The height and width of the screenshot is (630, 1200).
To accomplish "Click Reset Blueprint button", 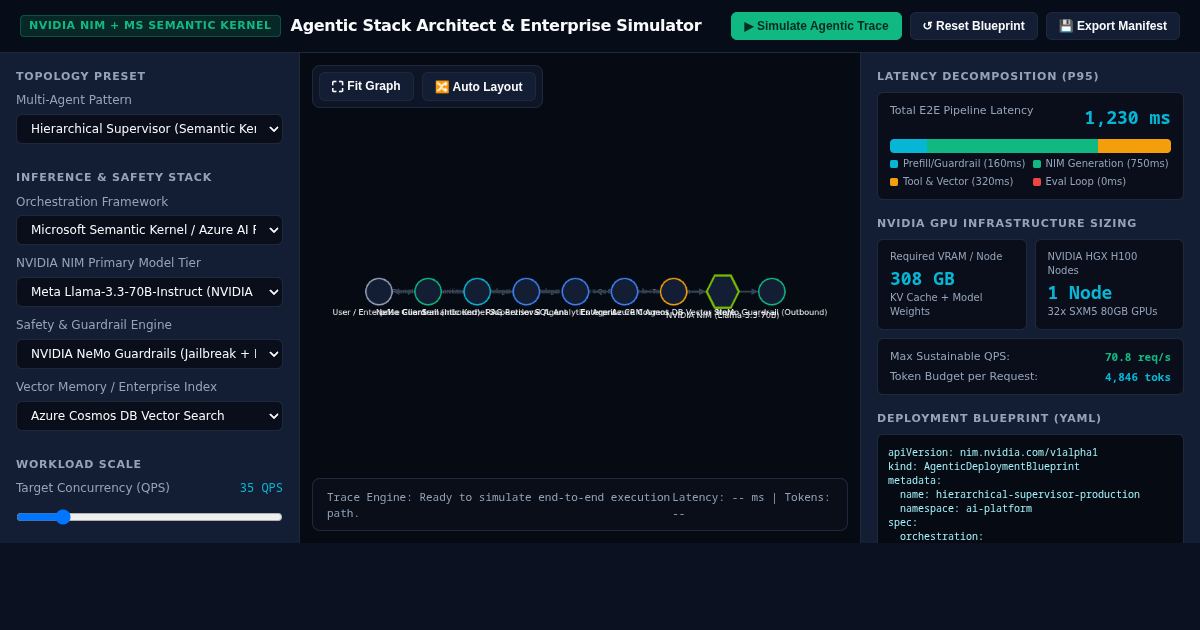I will pos(974,26).
